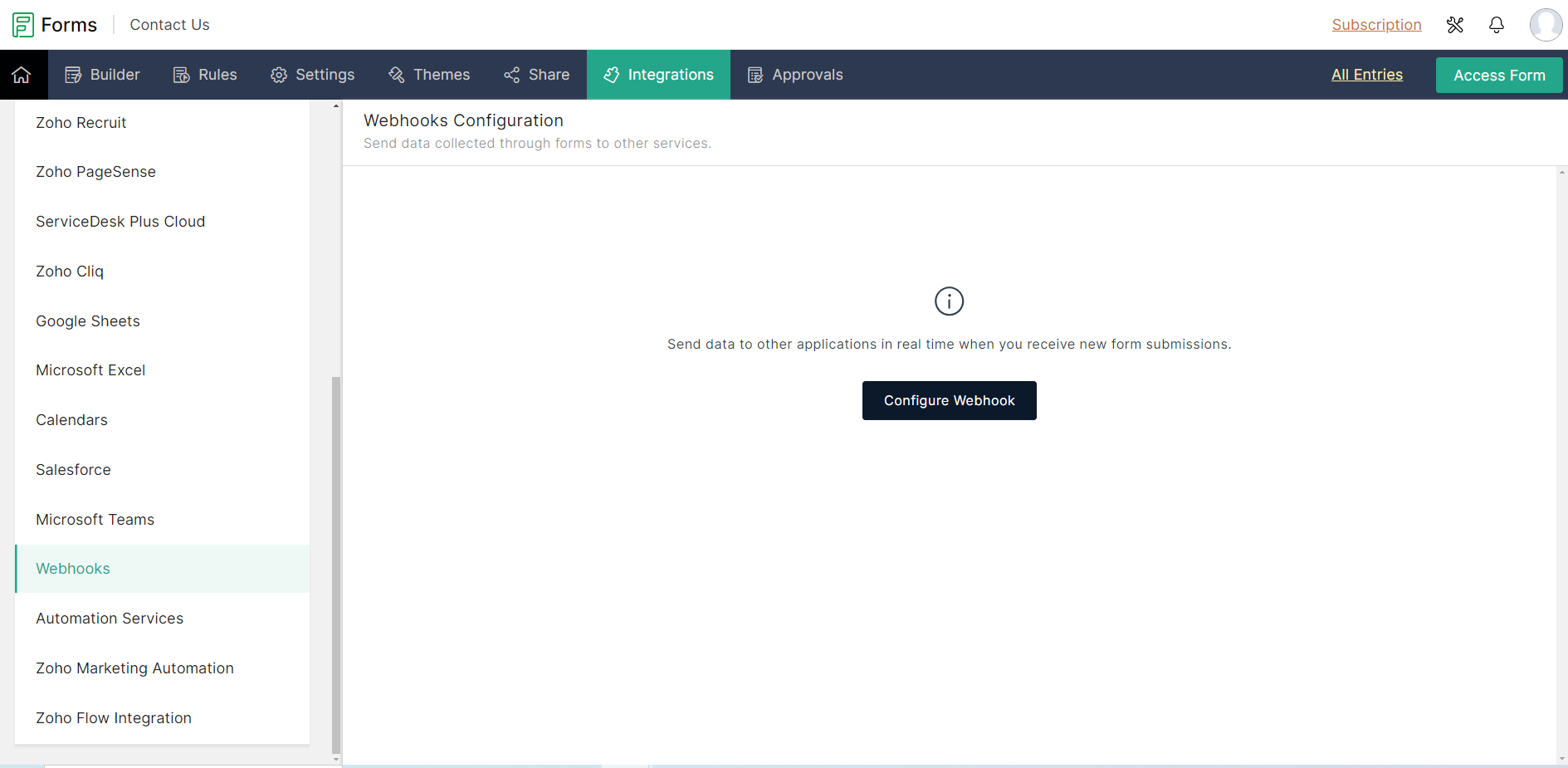Screen dimensions: 1568x768
Task: Select Webhooks in the sidebar
Action: (163, 569)
